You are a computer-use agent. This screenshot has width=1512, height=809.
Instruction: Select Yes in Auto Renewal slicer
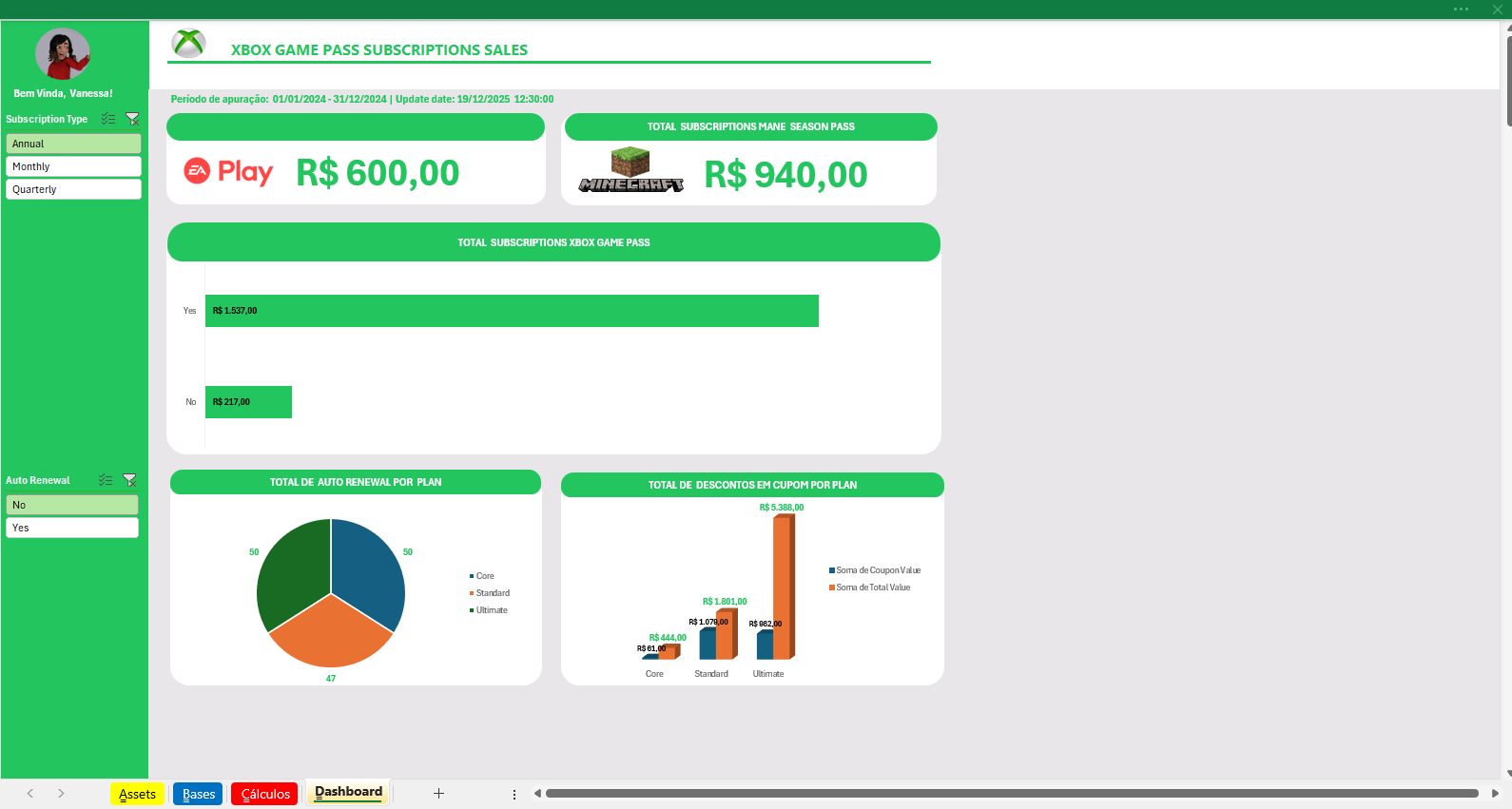72,528
